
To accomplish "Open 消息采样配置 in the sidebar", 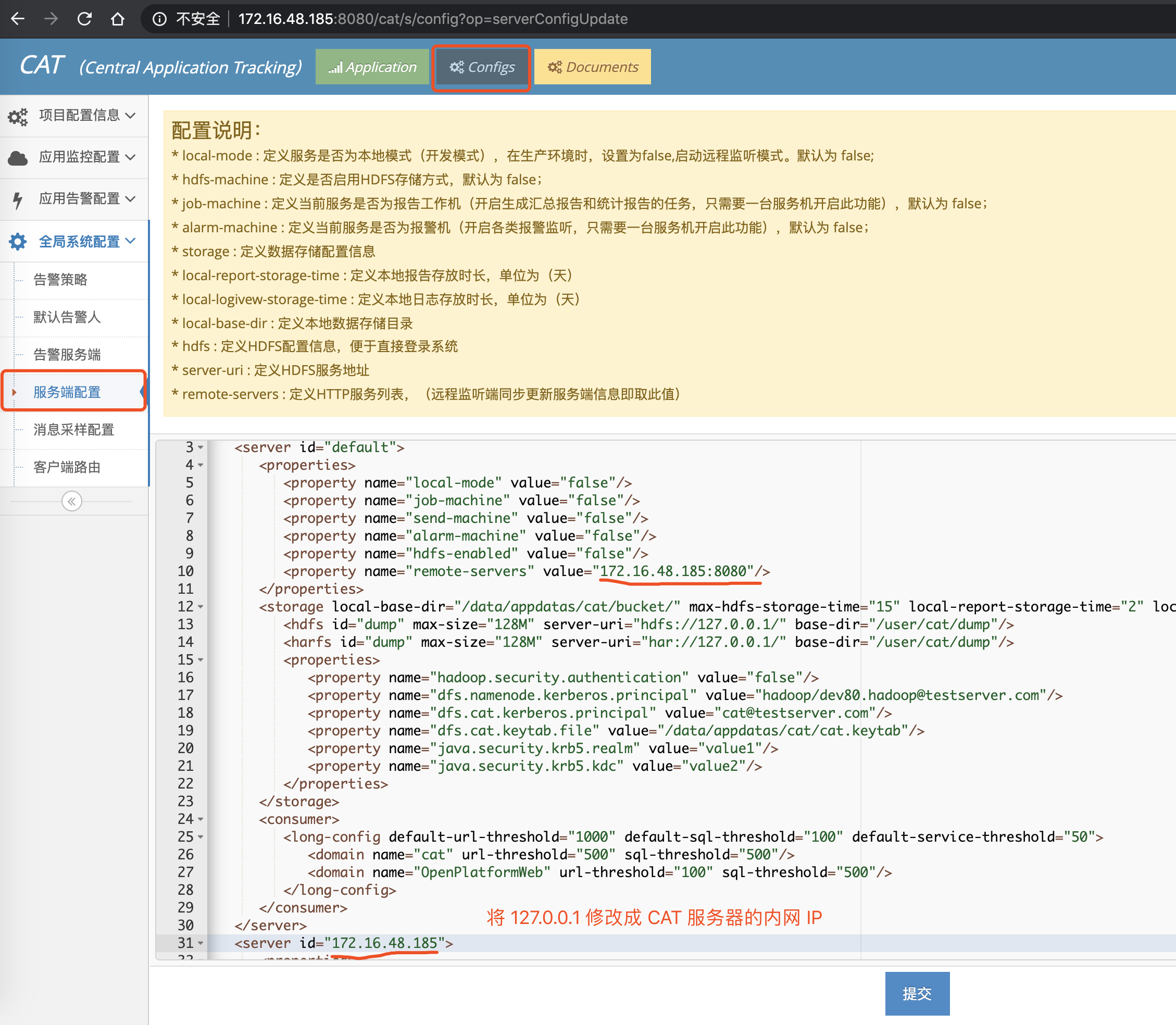I will (x=73, y=430).
